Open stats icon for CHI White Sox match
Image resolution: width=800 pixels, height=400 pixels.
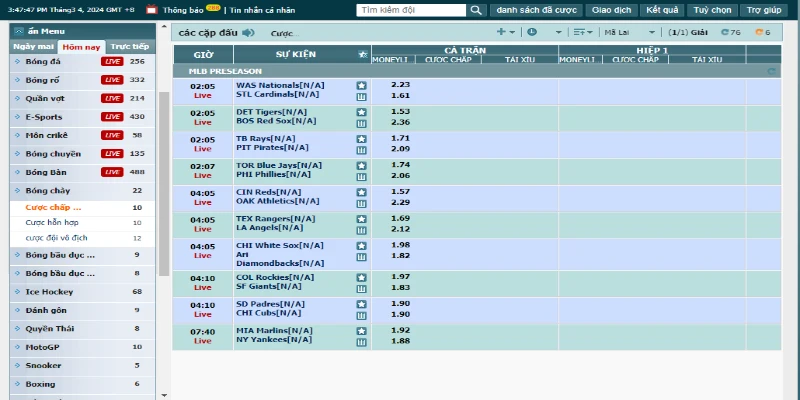361,257
